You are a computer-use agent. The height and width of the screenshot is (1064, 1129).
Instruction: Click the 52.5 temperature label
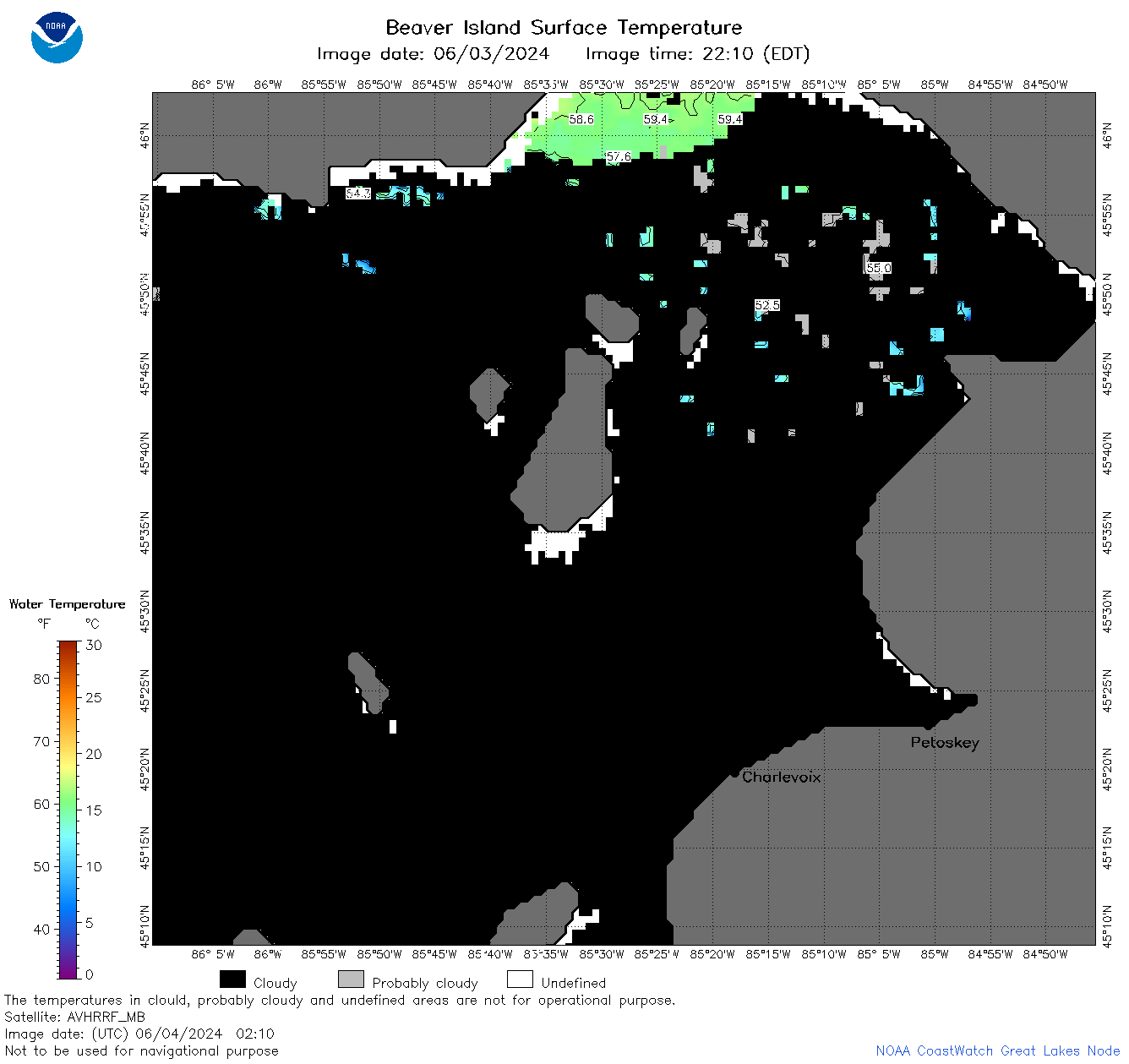pyautogui.click(x=767, y=305)
